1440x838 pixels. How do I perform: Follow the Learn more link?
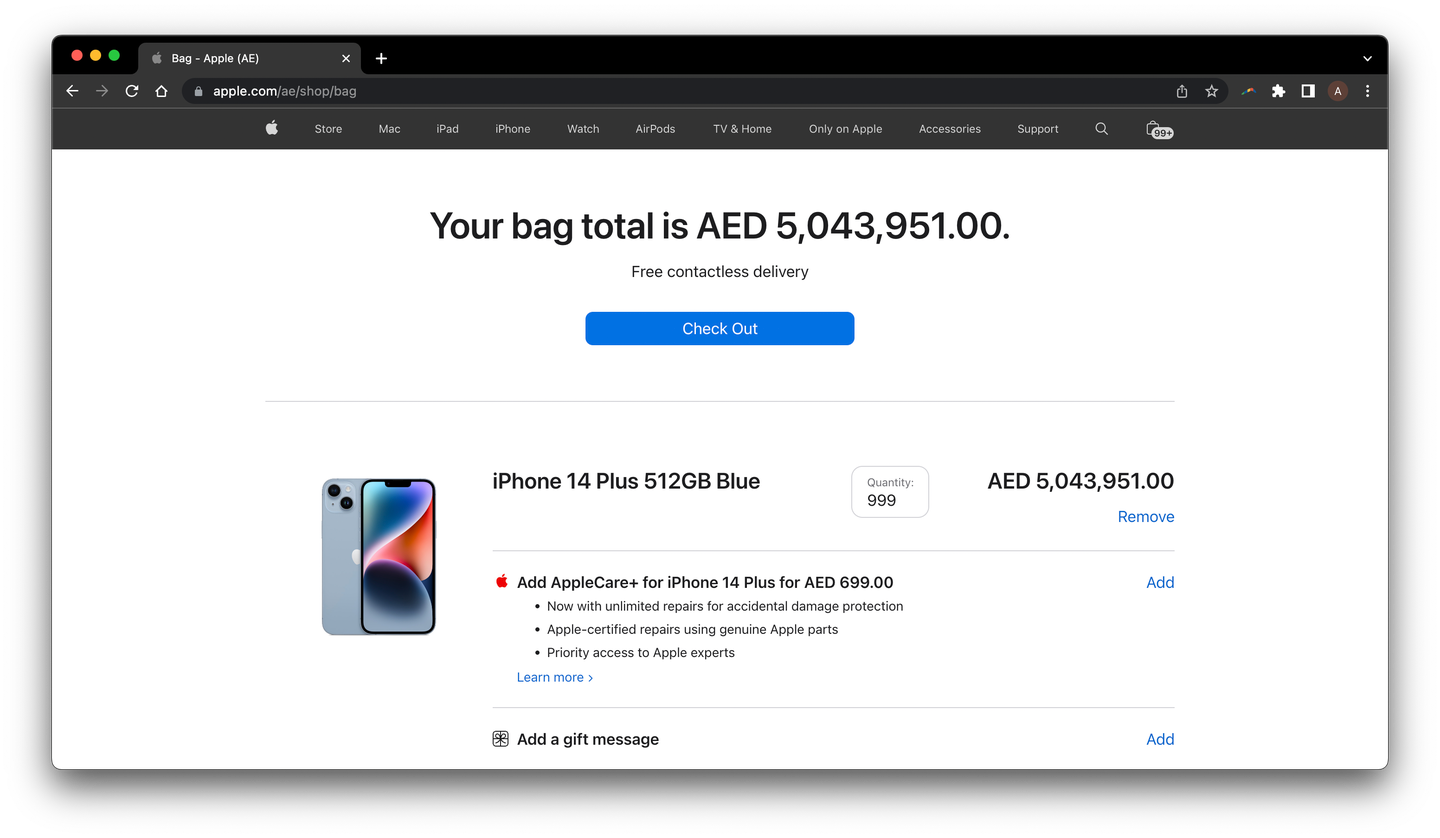(555, 677)
